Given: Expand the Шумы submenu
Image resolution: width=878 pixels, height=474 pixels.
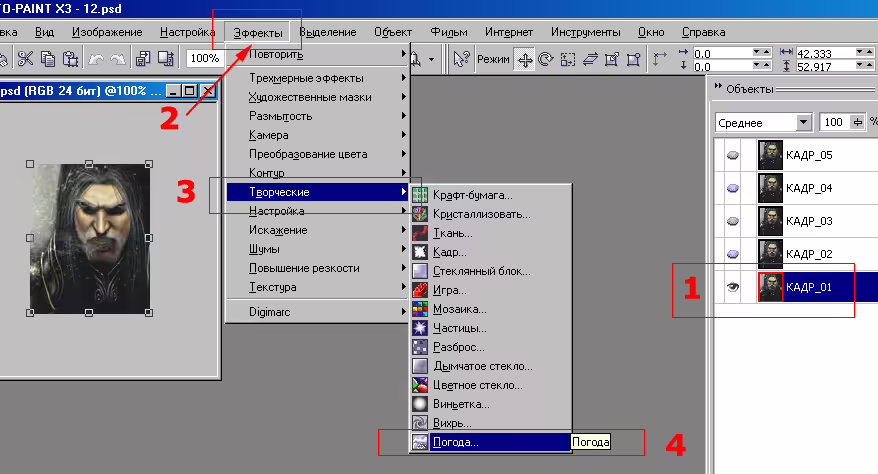Looking at the screenshot, I should click(317, 249).
